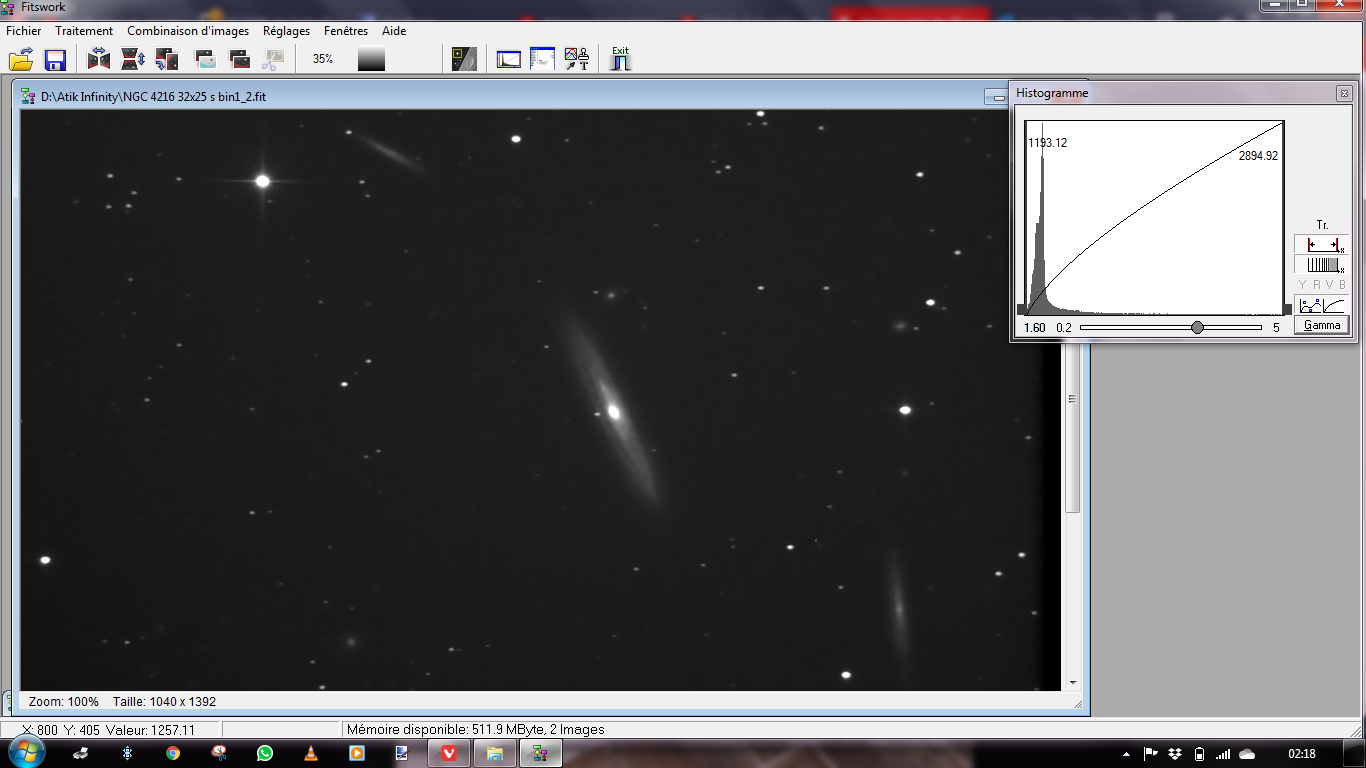Click the Gamma button in Histogramme
Viewport: 1366px width, 768px height.
click(1321, 325)
